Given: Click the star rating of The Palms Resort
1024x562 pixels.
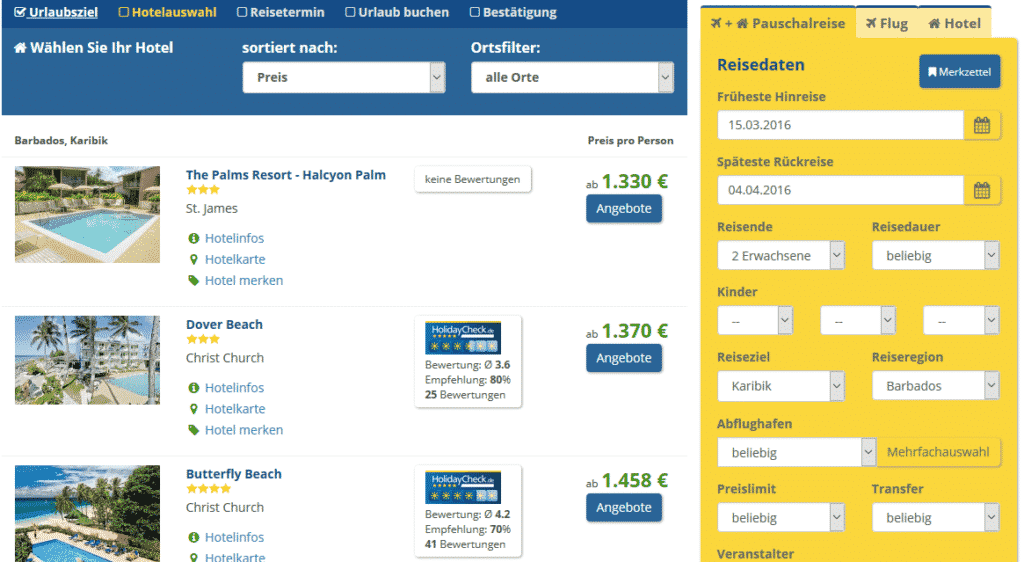Looking at the screenshot, I should point(203,190).
